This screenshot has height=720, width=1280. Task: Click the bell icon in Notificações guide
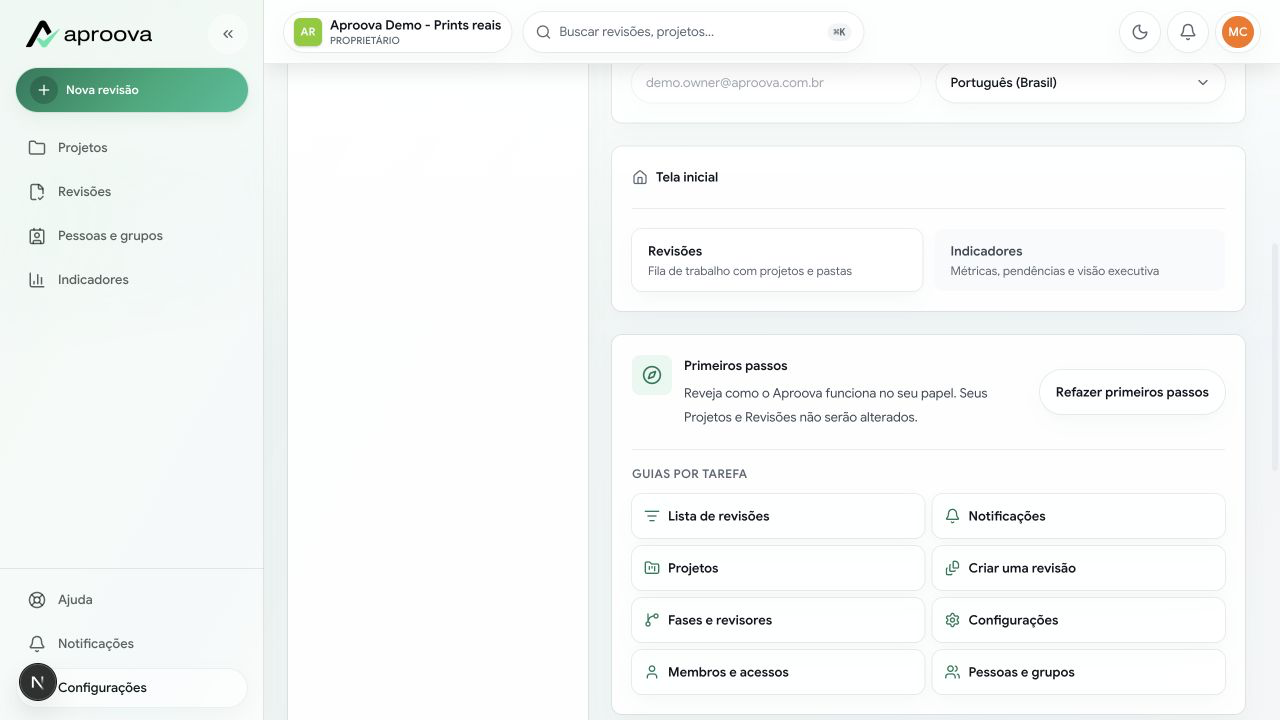click(952, 516)
